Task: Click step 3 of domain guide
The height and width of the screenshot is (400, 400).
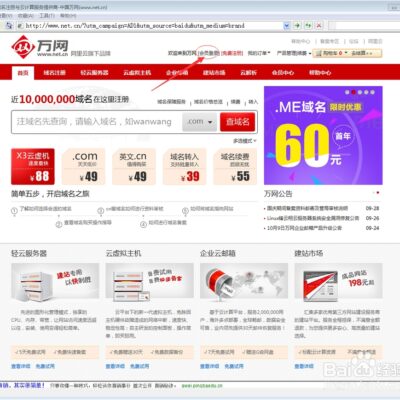Action: click(130, 209)
